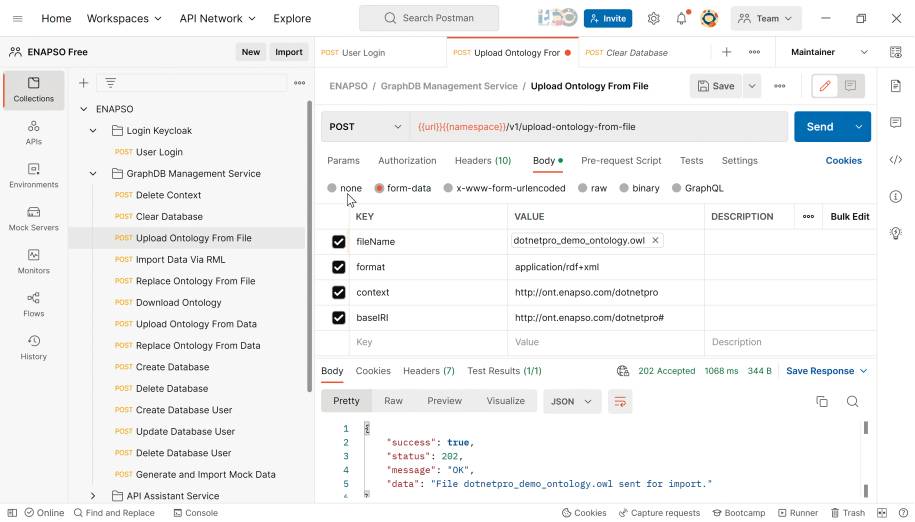Click the request URL field

point(599,127)
